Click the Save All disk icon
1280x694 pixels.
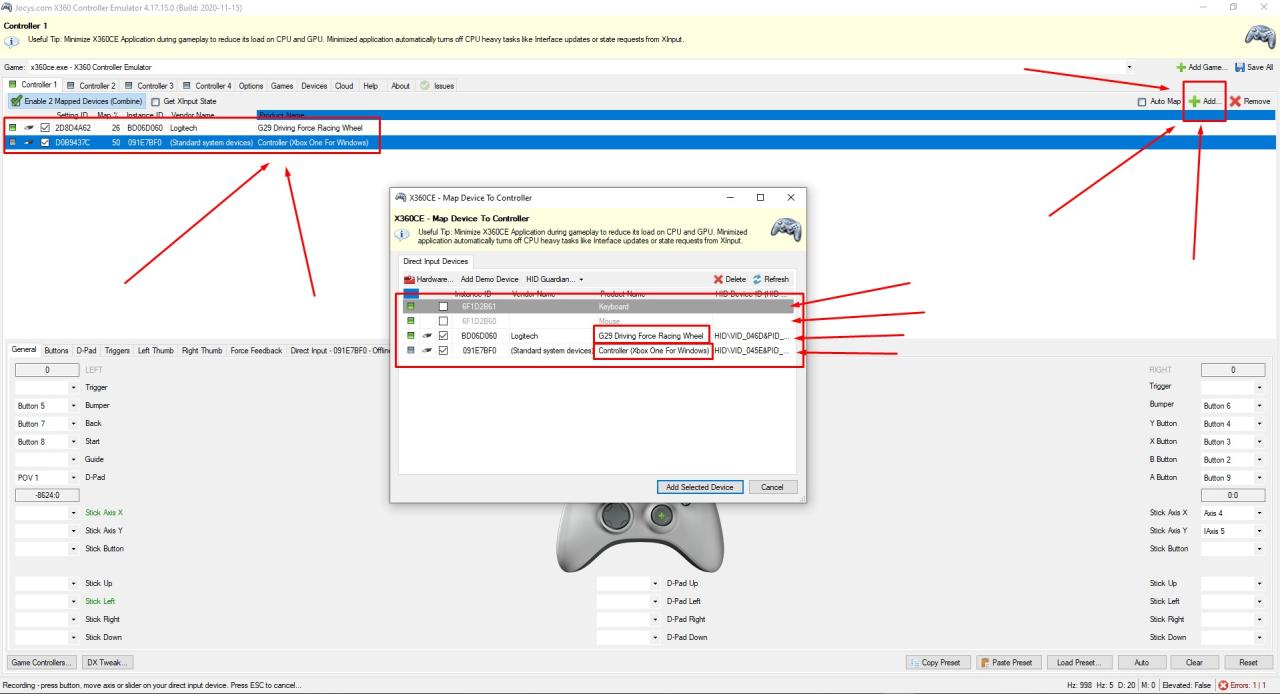[1240, 67]
